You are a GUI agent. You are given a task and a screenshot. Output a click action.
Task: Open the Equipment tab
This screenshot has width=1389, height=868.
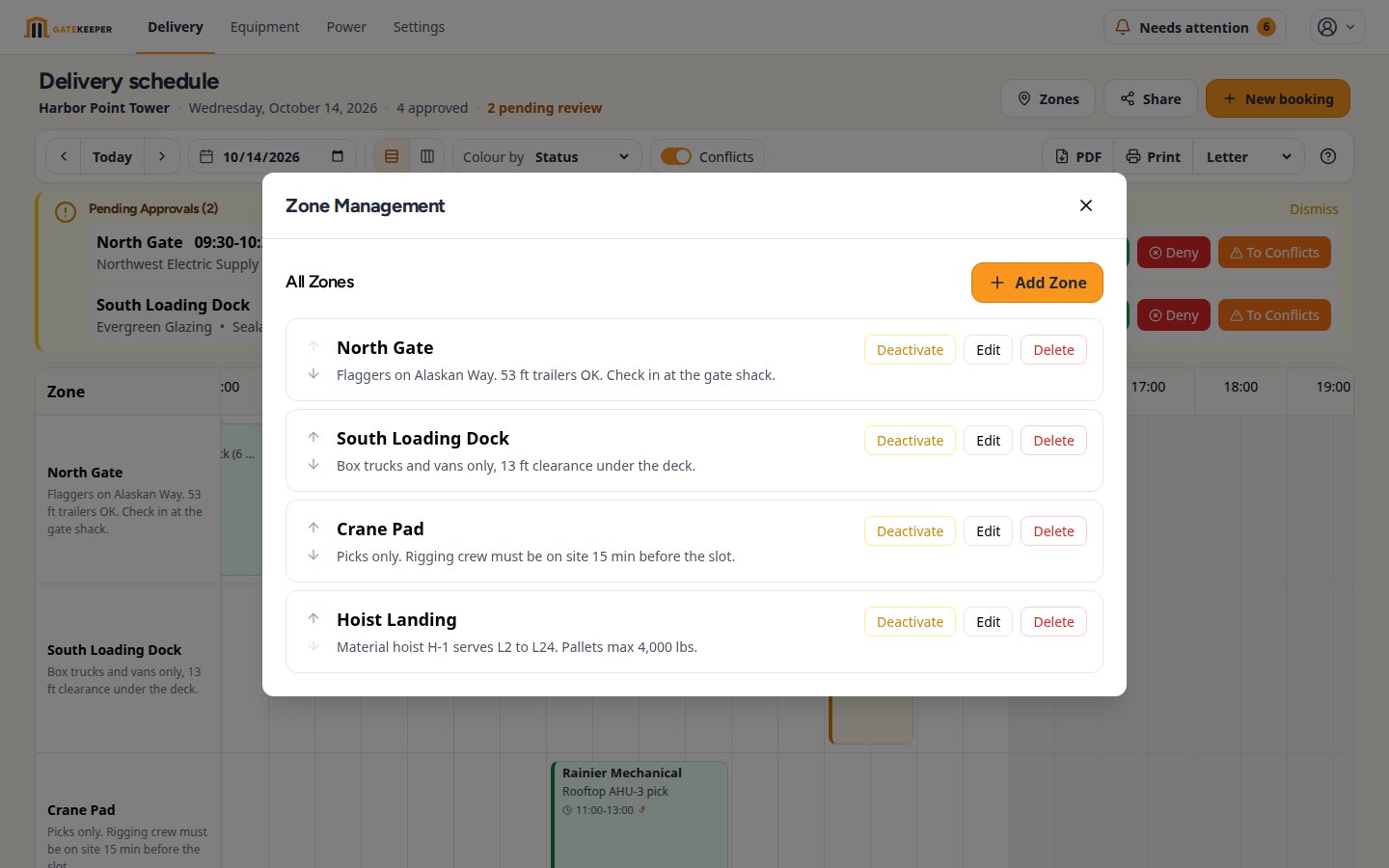point(264,27)
